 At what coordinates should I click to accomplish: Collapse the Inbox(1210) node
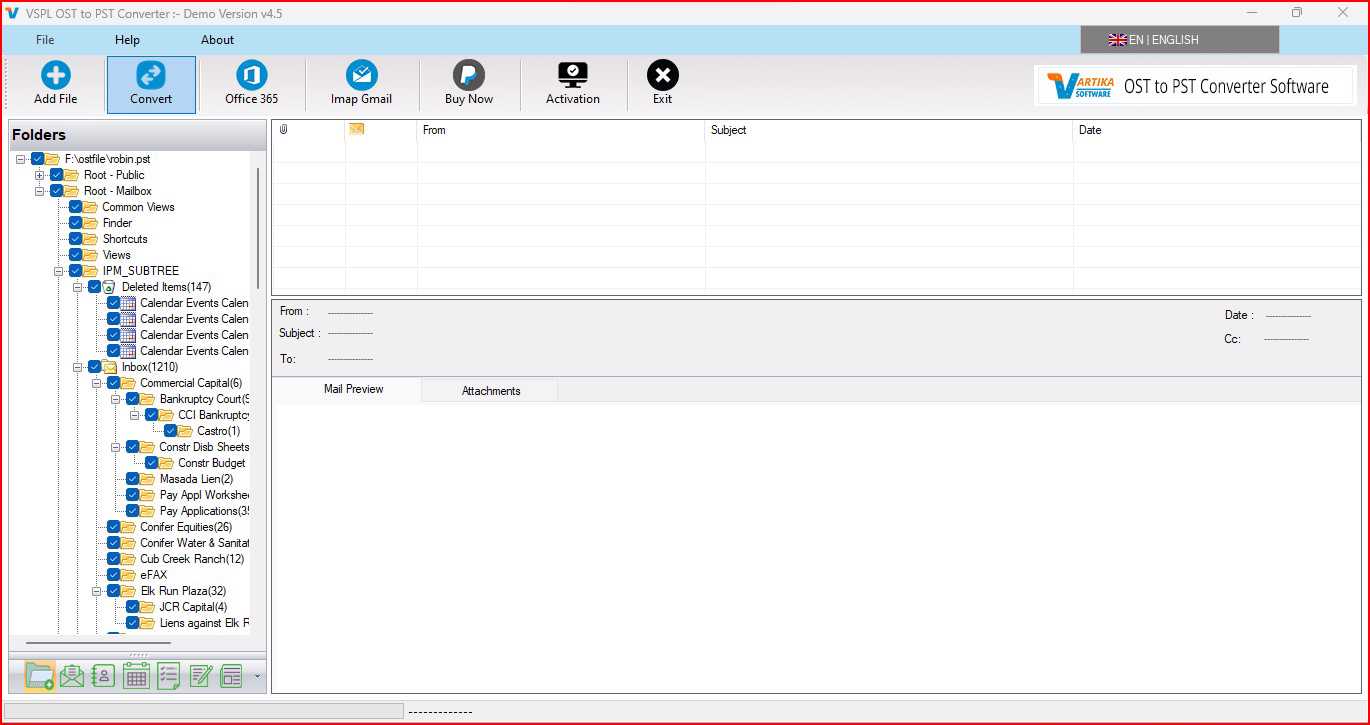(x=78, y=367)
